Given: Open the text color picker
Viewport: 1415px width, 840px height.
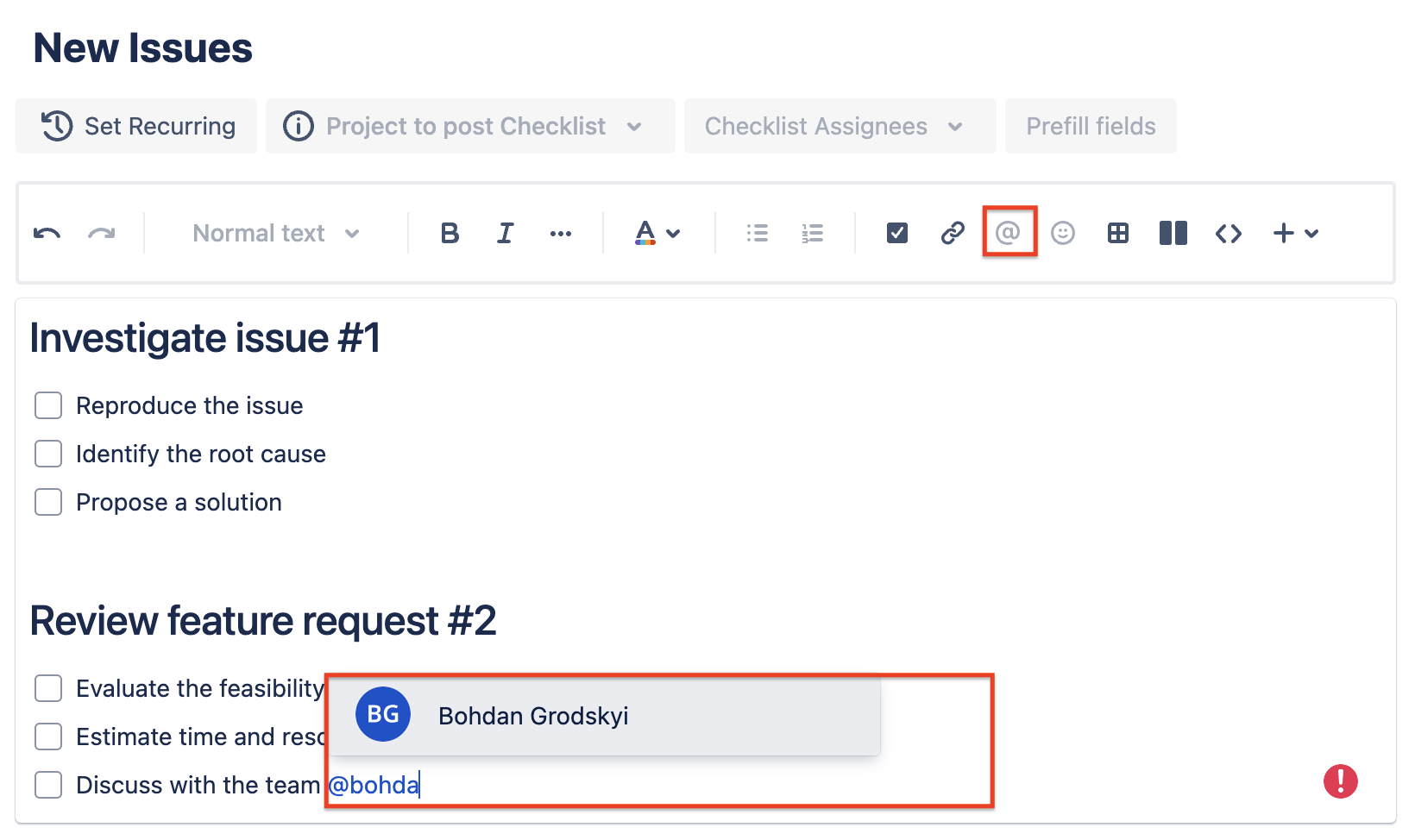Looking at the screenshot, I should click(657, 234).
